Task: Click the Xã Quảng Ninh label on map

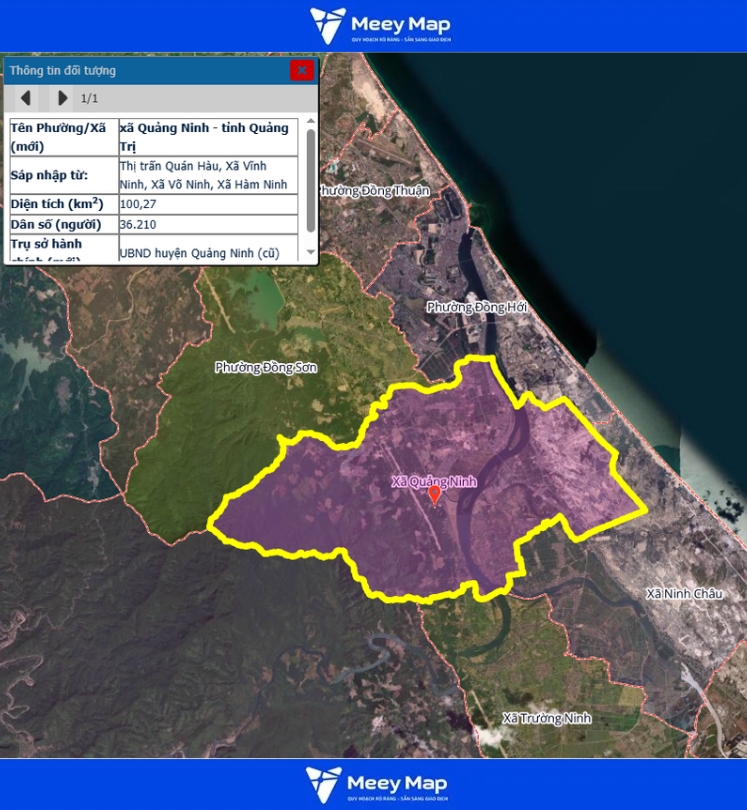Action: coord(434,481)
